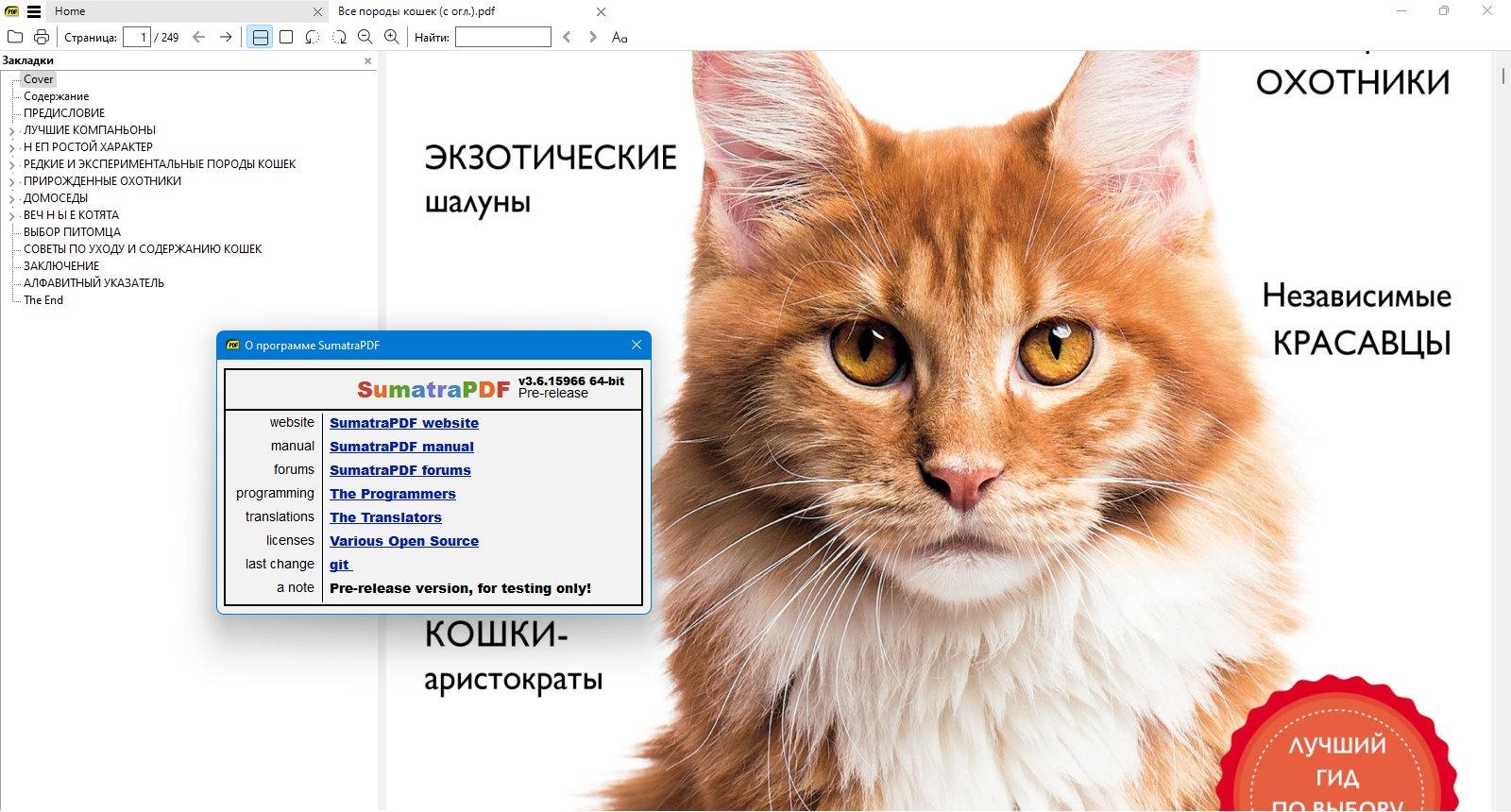Open the SumatraPDF website link
Screen dimensions: 1511x812
tap(404, 423)
